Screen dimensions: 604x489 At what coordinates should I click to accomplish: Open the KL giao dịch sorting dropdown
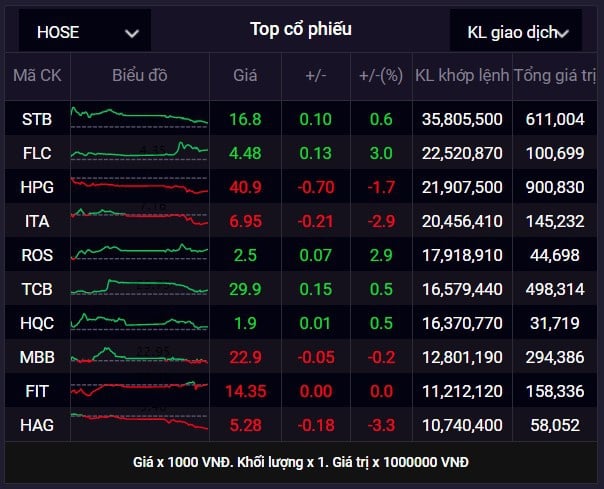point(516,30)
